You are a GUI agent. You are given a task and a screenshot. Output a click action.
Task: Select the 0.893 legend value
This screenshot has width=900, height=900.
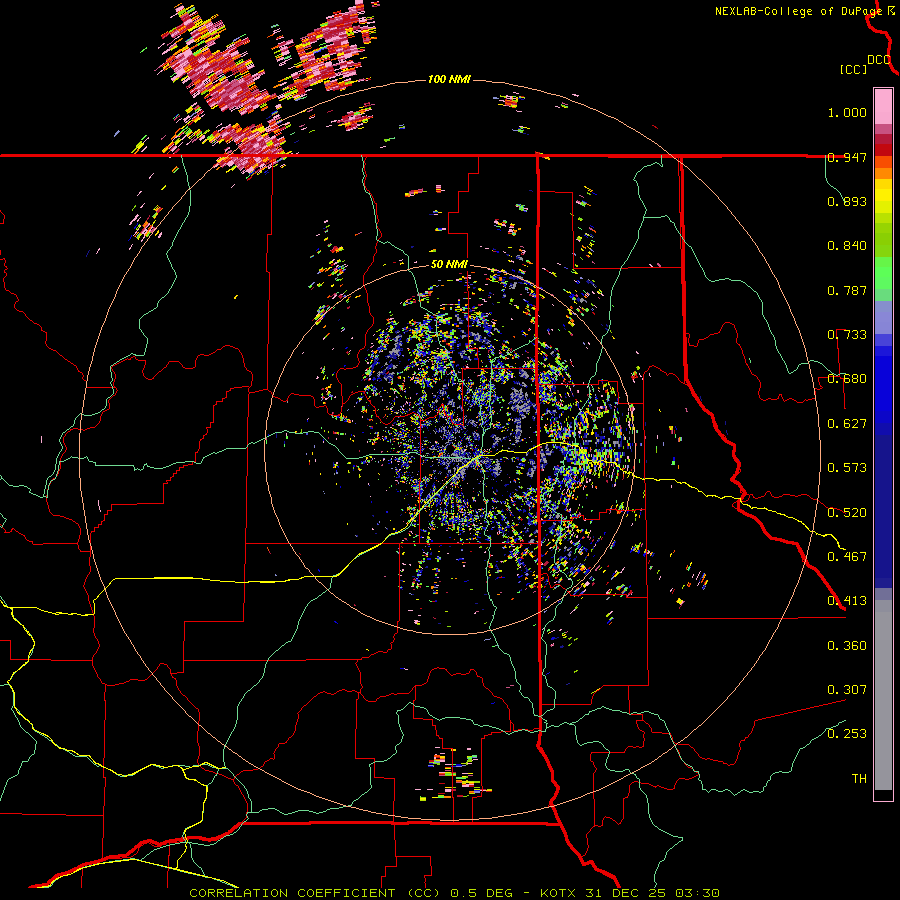847,201
